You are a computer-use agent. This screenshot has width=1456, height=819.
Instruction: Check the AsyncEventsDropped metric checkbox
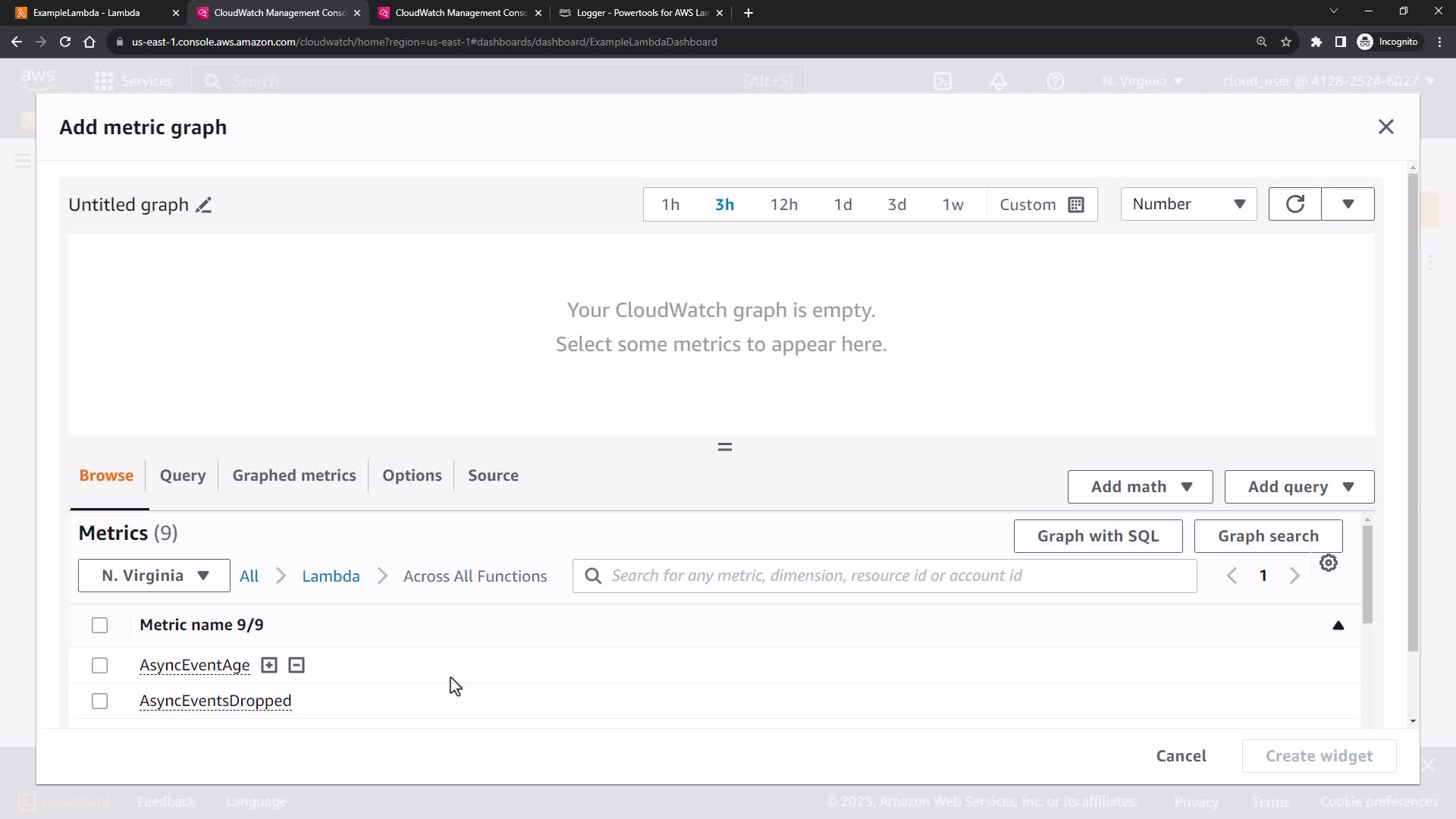point(99,701)
